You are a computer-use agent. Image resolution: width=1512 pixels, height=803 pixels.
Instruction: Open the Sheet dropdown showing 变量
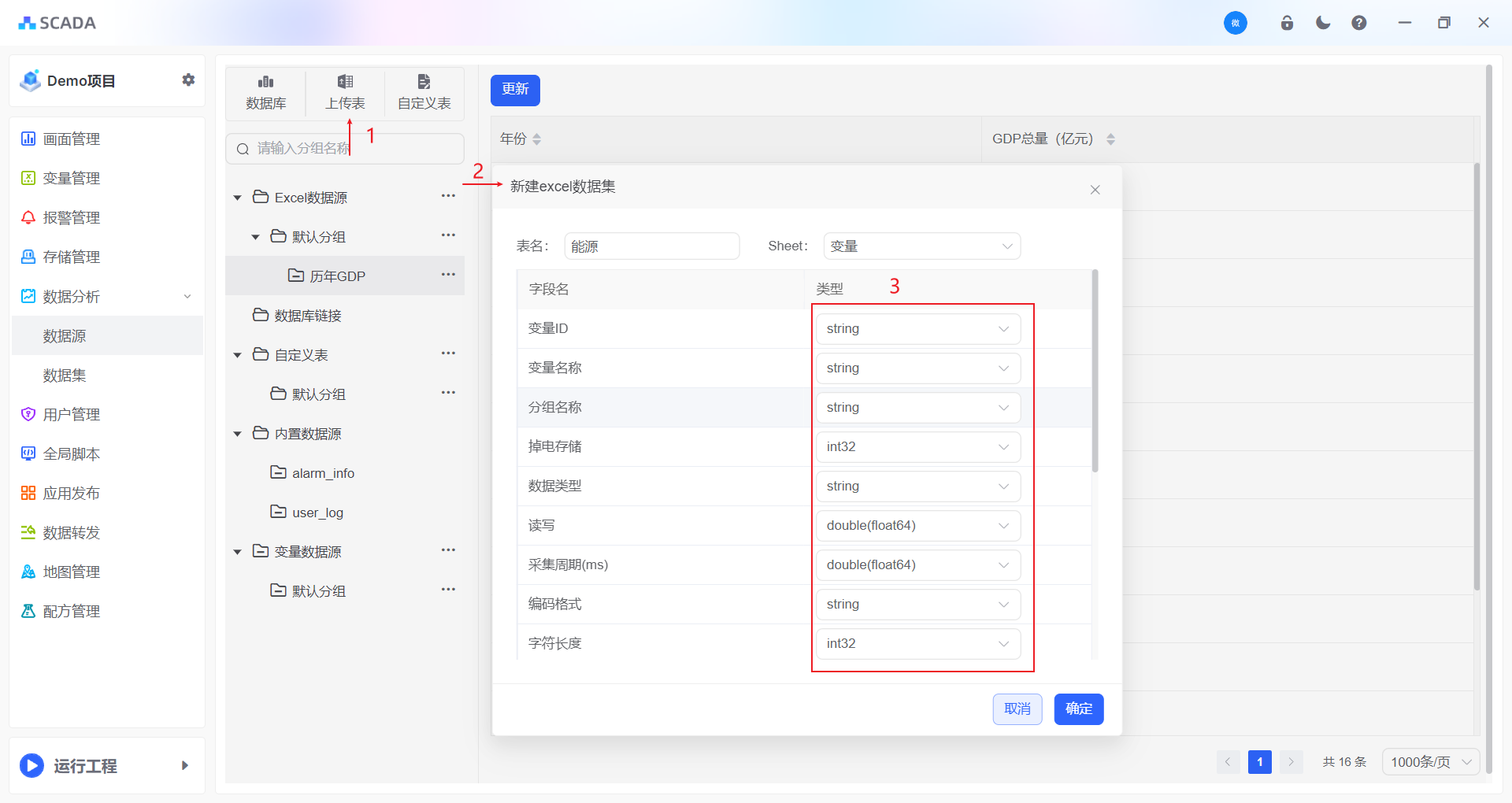click(x=921, y=246)
